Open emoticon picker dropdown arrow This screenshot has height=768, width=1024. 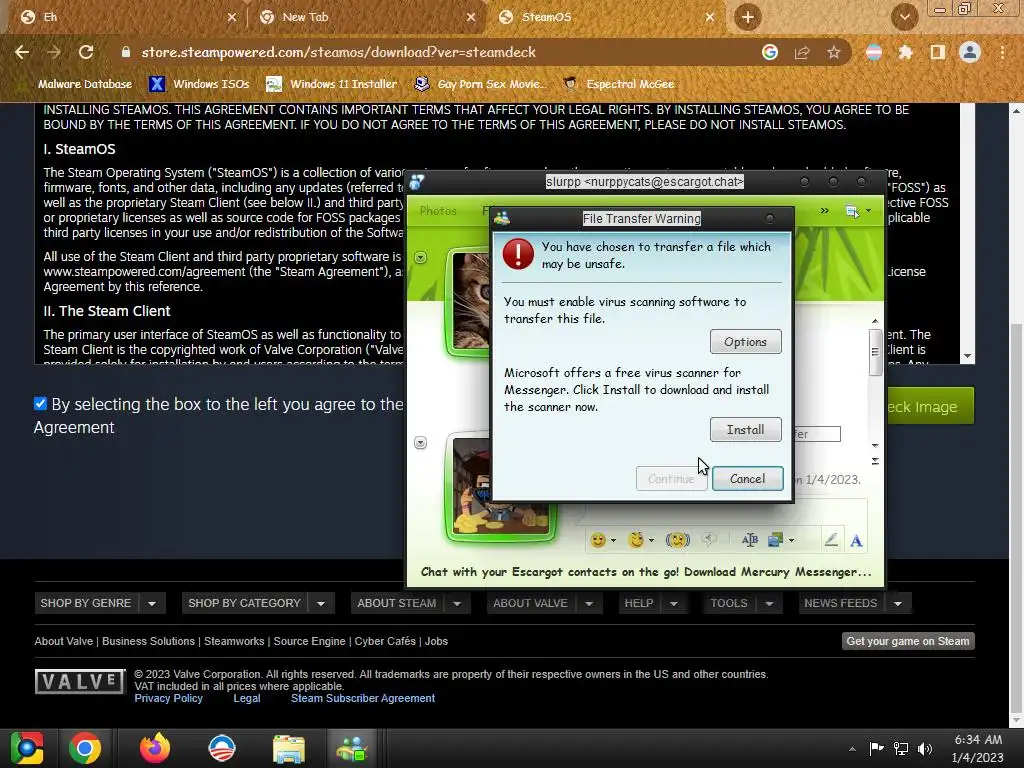point(613,541)
